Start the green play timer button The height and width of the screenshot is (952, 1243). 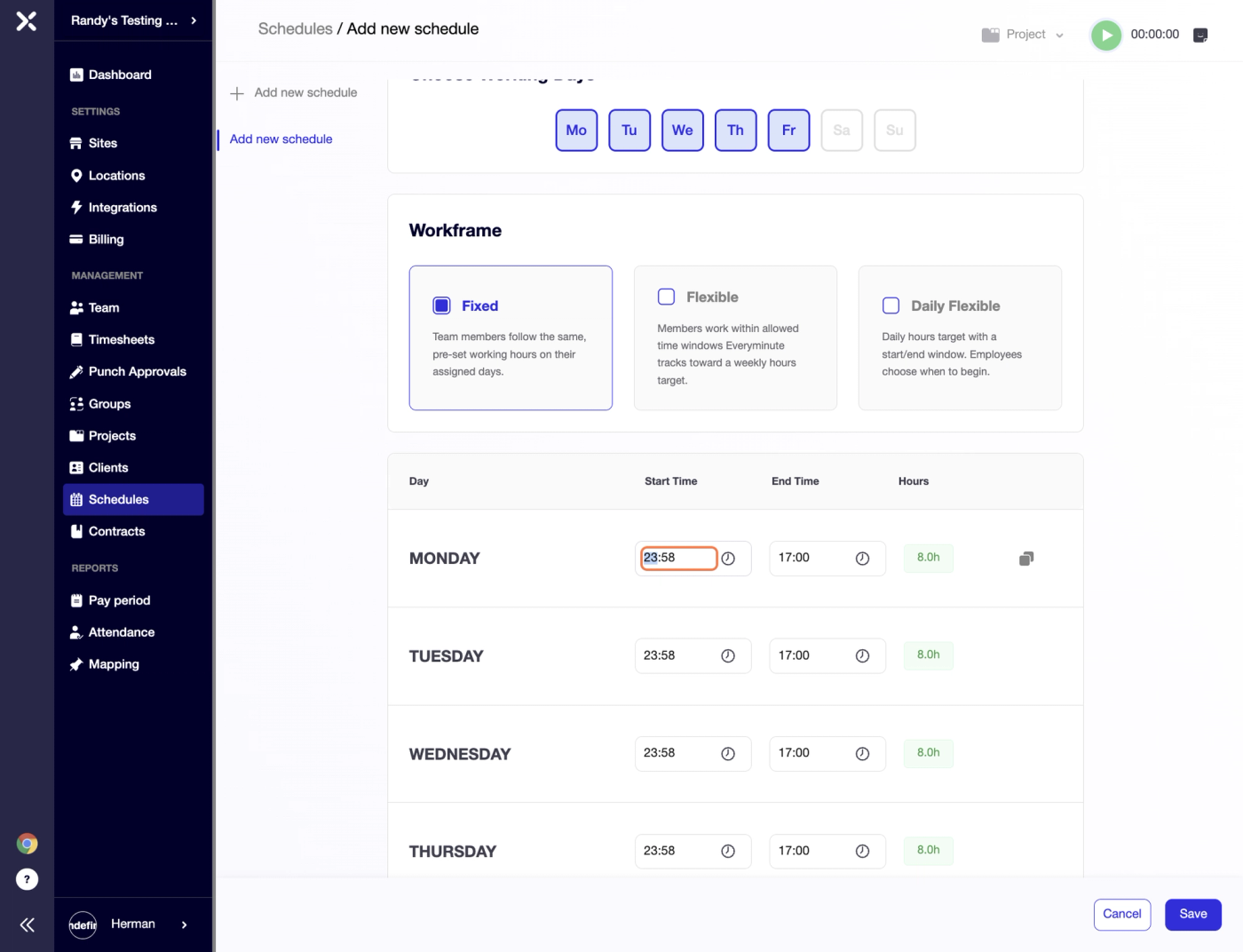click(1105, 35)
